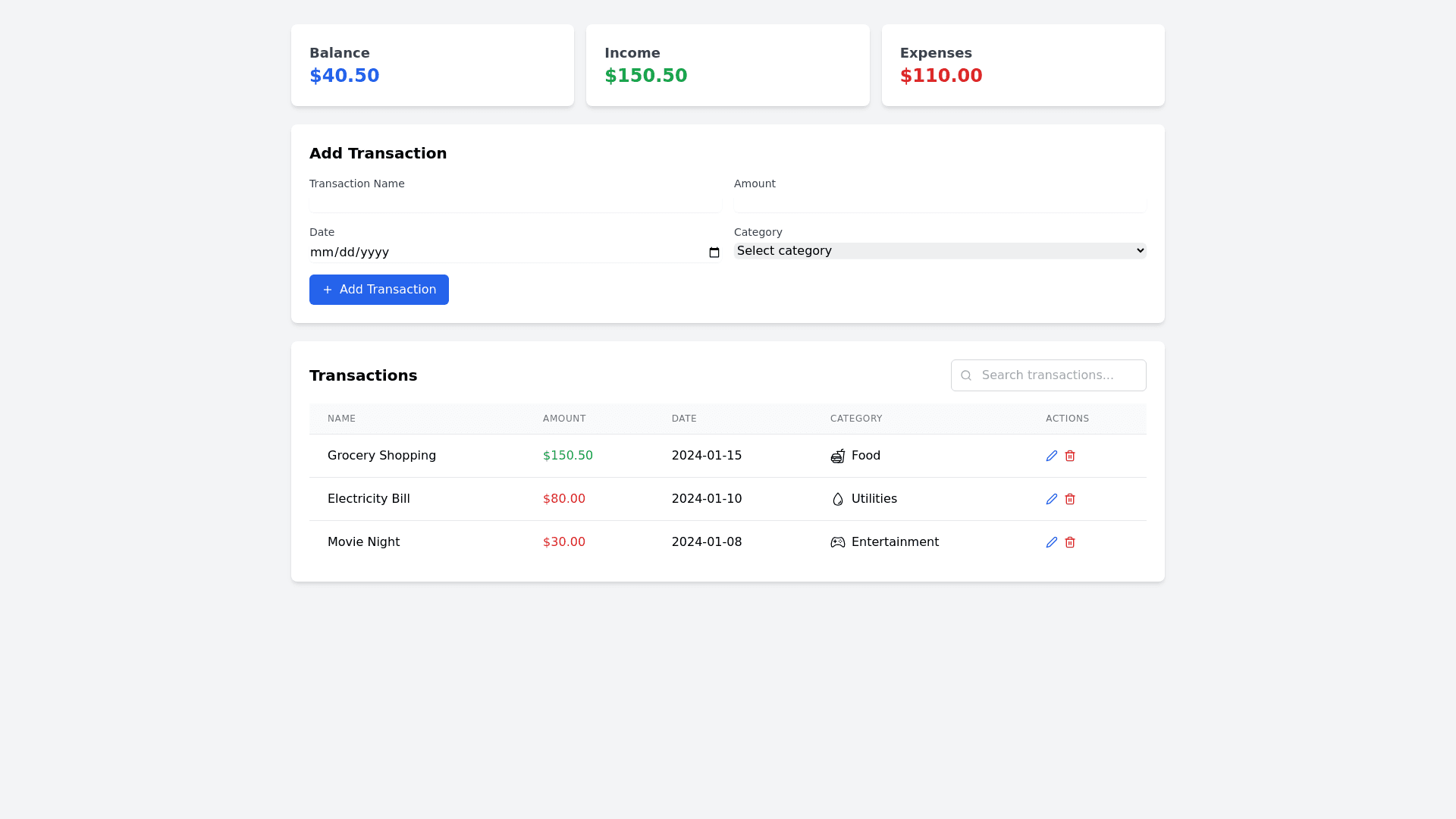Focus the Transaction Name field
This screenshot has height=819, width=1456.
coord(515,203)
